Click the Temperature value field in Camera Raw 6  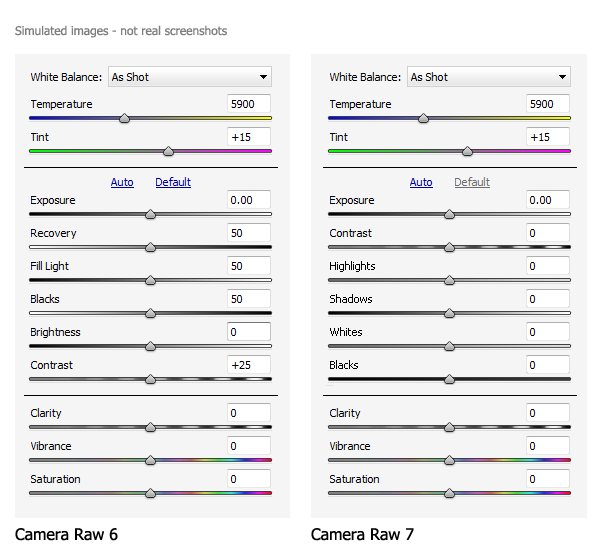click(x=249, y=104)
